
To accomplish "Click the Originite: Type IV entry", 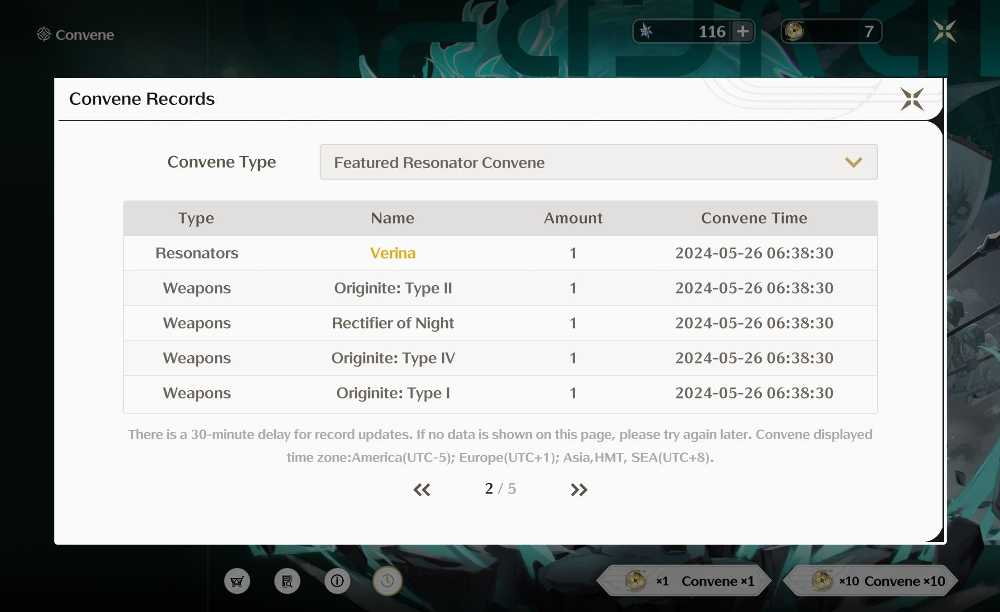I will pyautogui.click(x=393, y=358).
